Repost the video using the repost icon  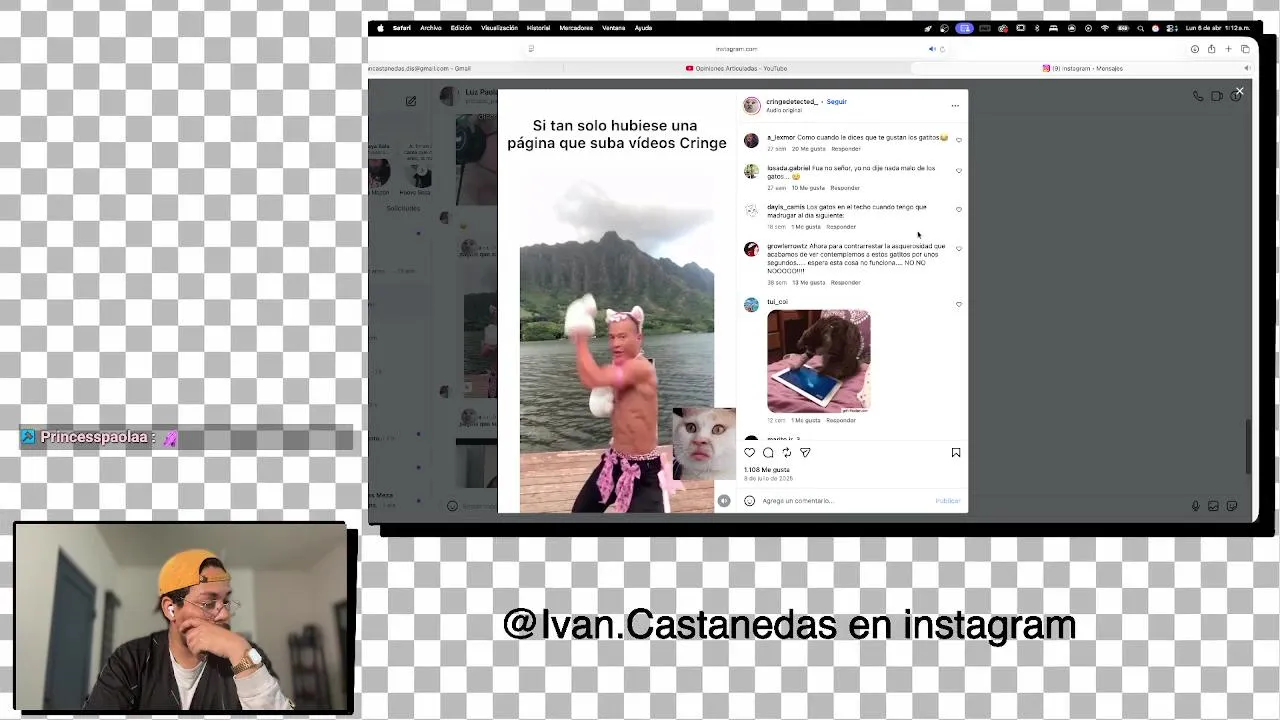click(786, 453)
